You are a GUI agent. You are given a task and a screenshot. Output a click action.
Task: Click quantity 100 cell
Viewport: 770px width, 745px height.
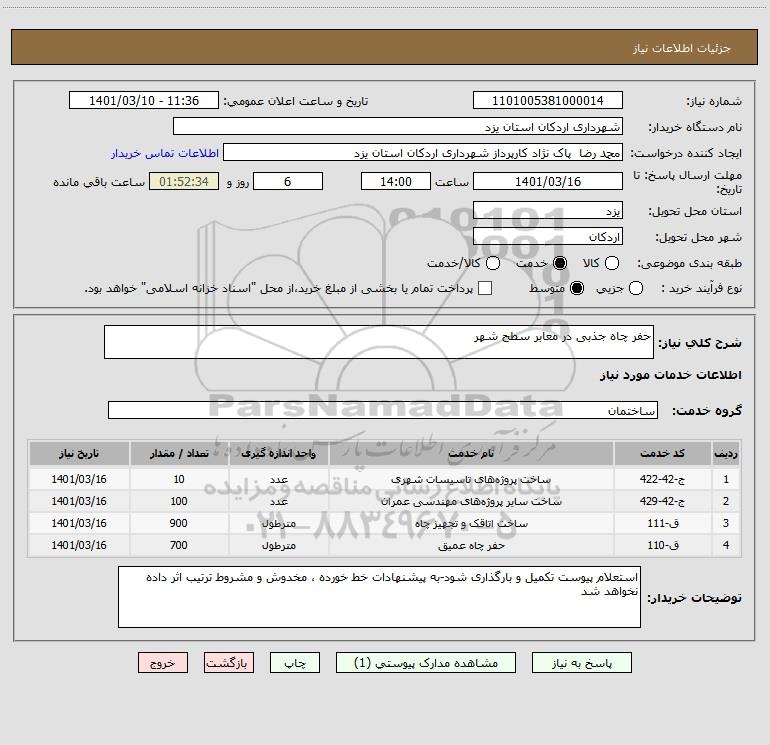tap(179, 501)
